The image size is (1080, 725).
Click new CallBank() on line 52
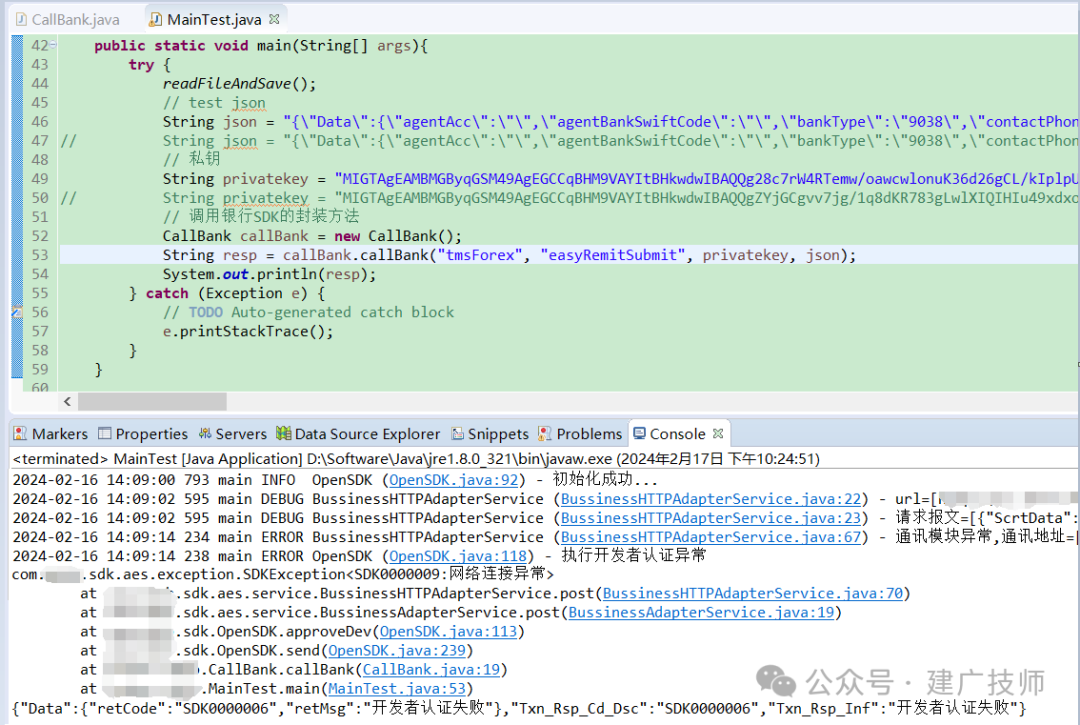point(397,236)
